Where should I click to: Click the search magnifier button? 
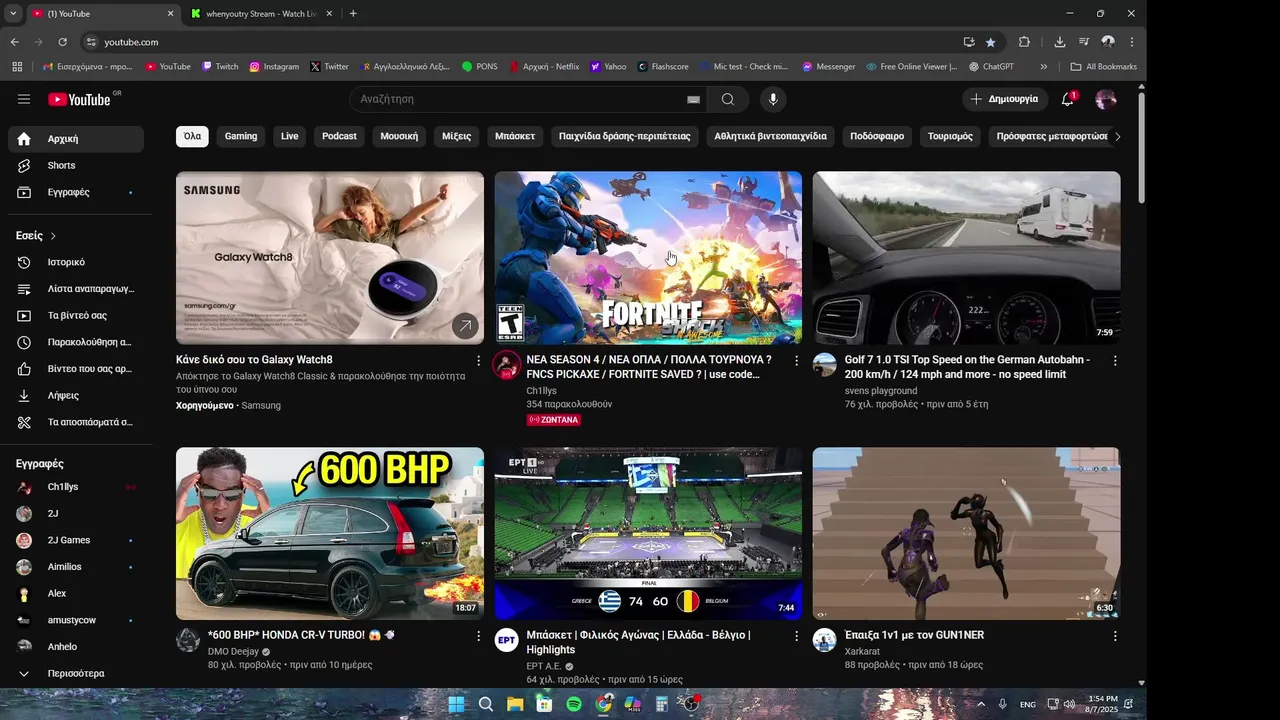pos(728,99)
